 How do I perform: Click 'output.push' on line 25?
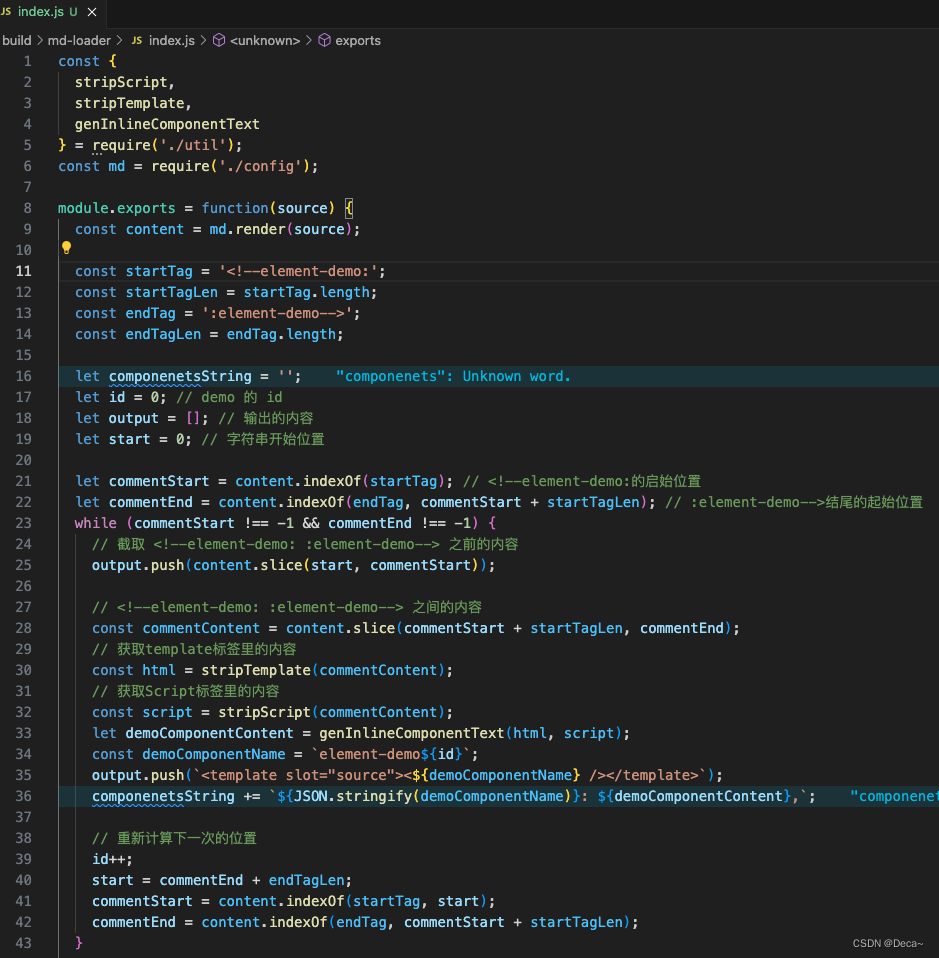pos(138,565)
